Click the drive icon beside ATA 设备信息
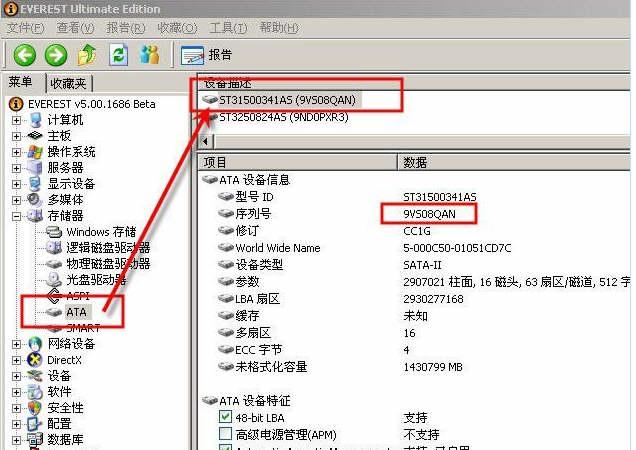Screen dimensions: 636x450 pyautogui.click(x=210, y=179)
